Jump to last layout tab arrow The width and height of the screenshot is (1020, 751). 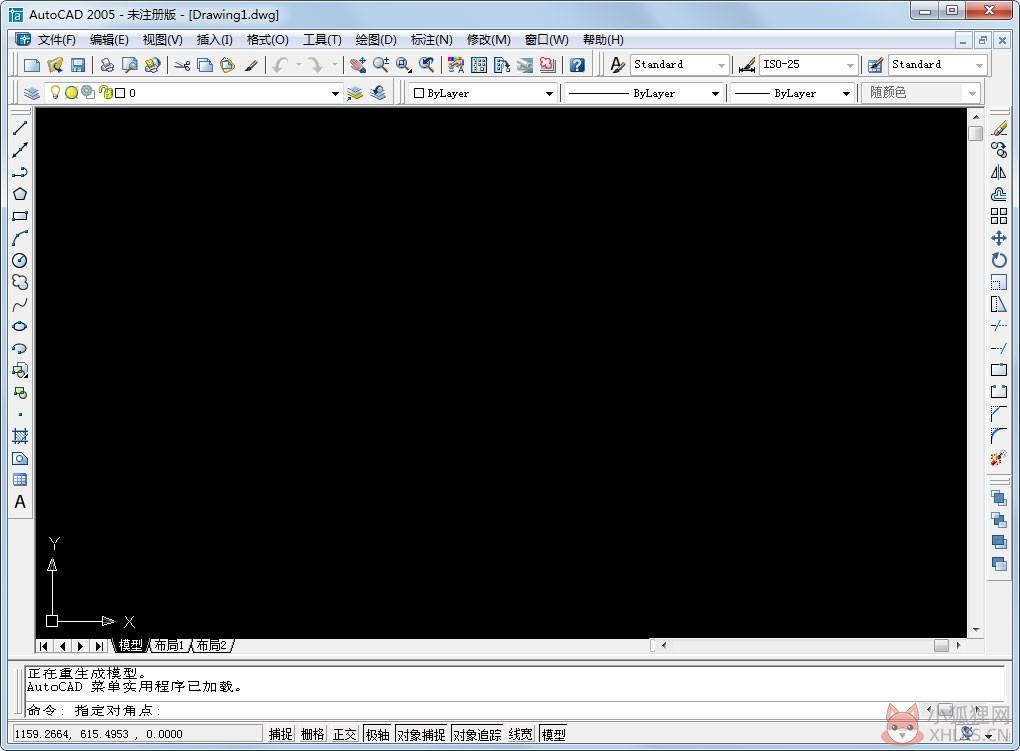(x=99, y=646)
